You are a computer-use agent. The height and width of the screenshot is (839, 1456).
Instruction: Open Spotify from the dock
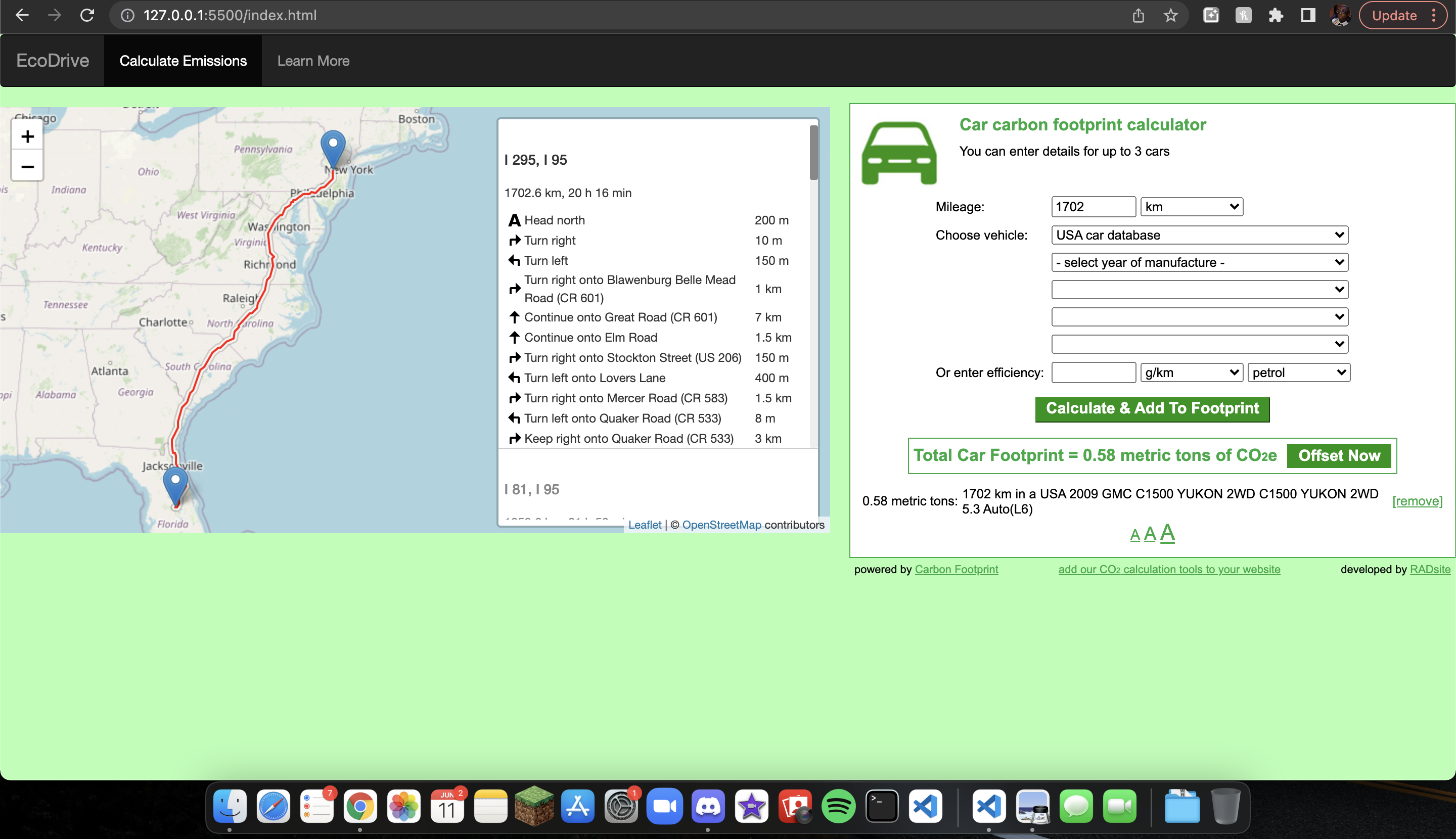(838, 806)
